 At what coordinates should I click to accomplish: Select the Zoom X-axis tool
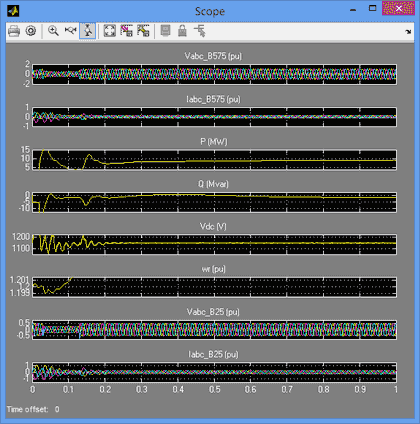tap(71, 31)
